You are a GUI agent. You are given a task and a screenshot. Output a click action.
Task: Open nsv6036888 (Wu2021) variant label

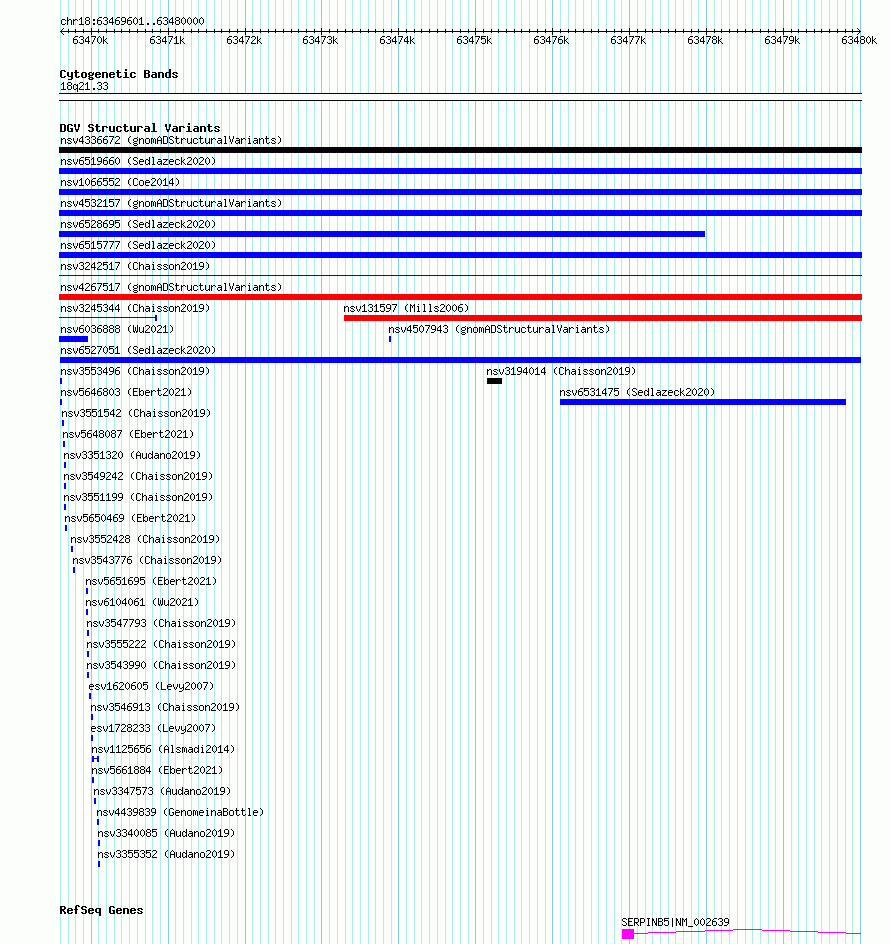click(x=117, y=329)
